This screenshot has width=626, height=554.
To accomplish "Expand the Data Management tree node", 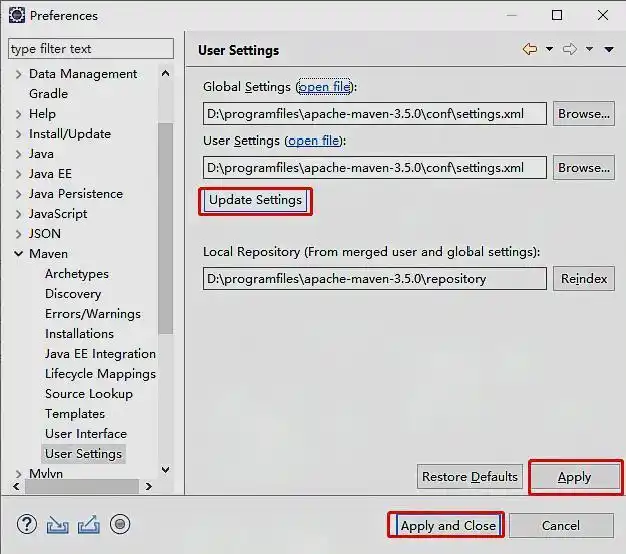I will [18, 74].
